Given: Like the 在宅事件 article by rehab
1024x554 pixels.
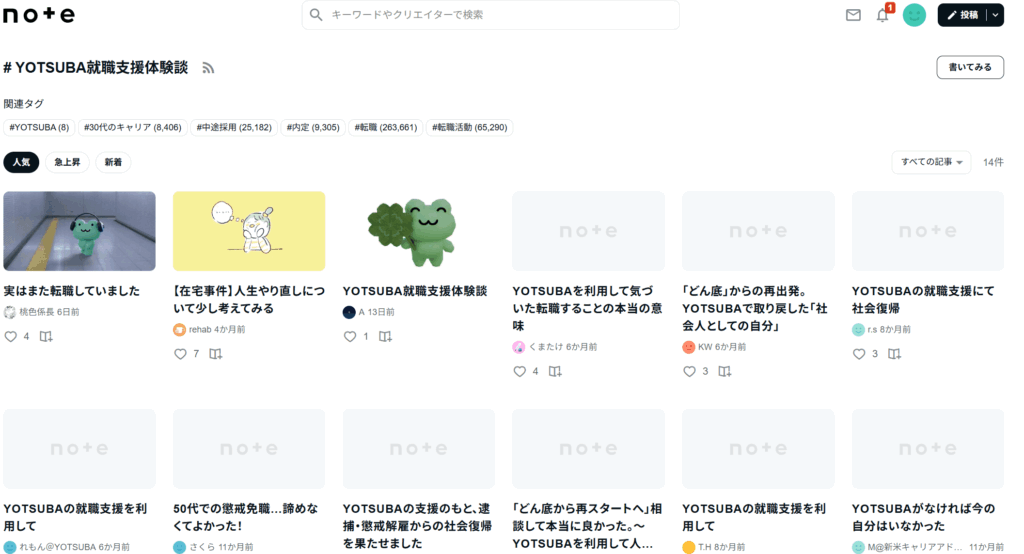Looking at the screenshot, I should [x=180, y=354].
